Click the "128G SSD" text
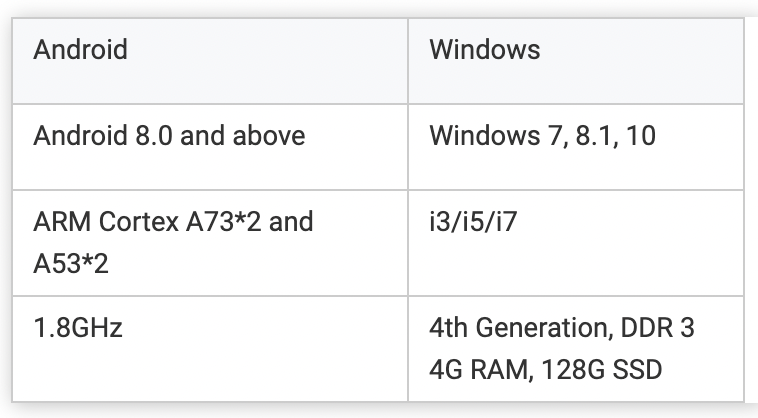This screenshot has width=758, height=418. click(x=601, y=369)
